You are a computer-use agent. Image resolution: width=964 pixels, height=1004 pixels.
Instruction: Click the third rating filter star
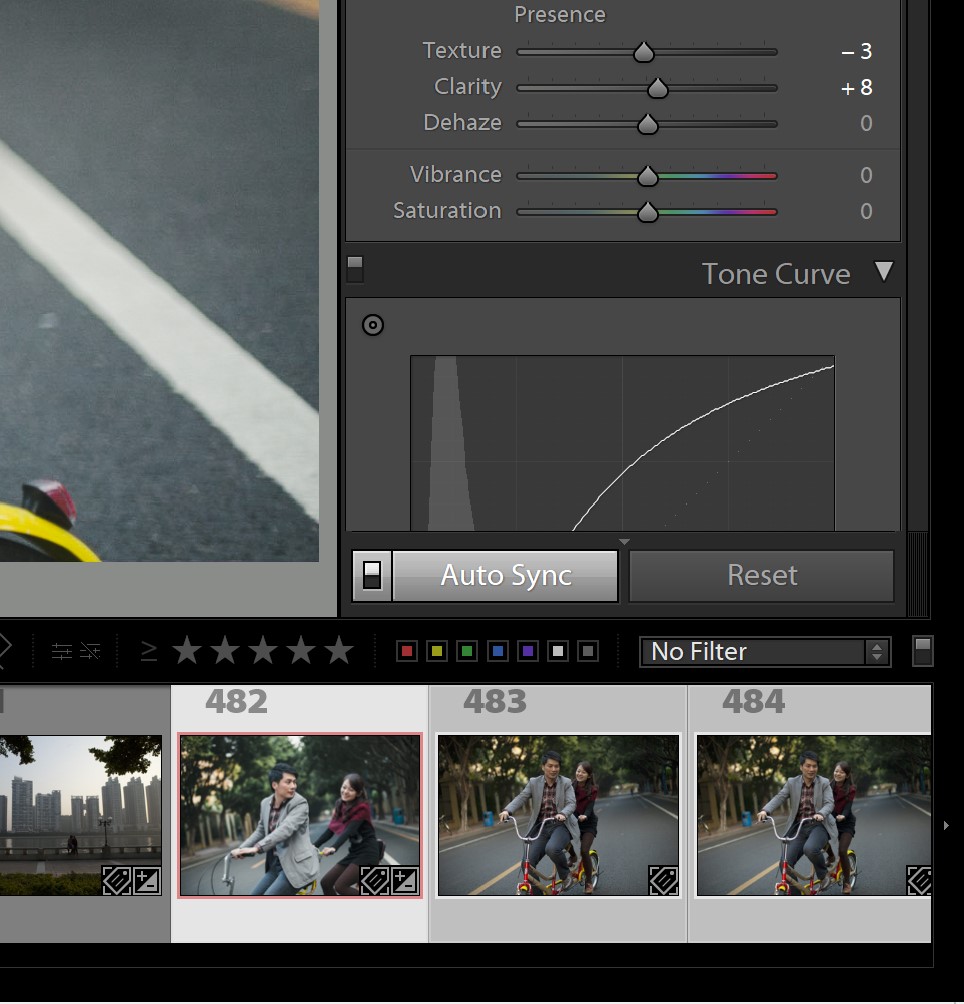[x=263, y=651]
